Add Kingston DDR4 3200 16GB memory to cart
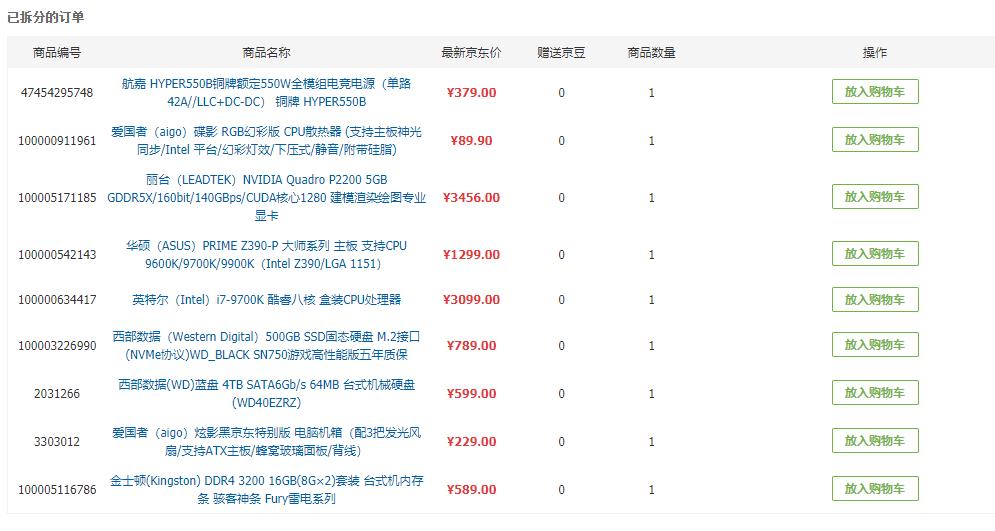 (x=875, y=489)
